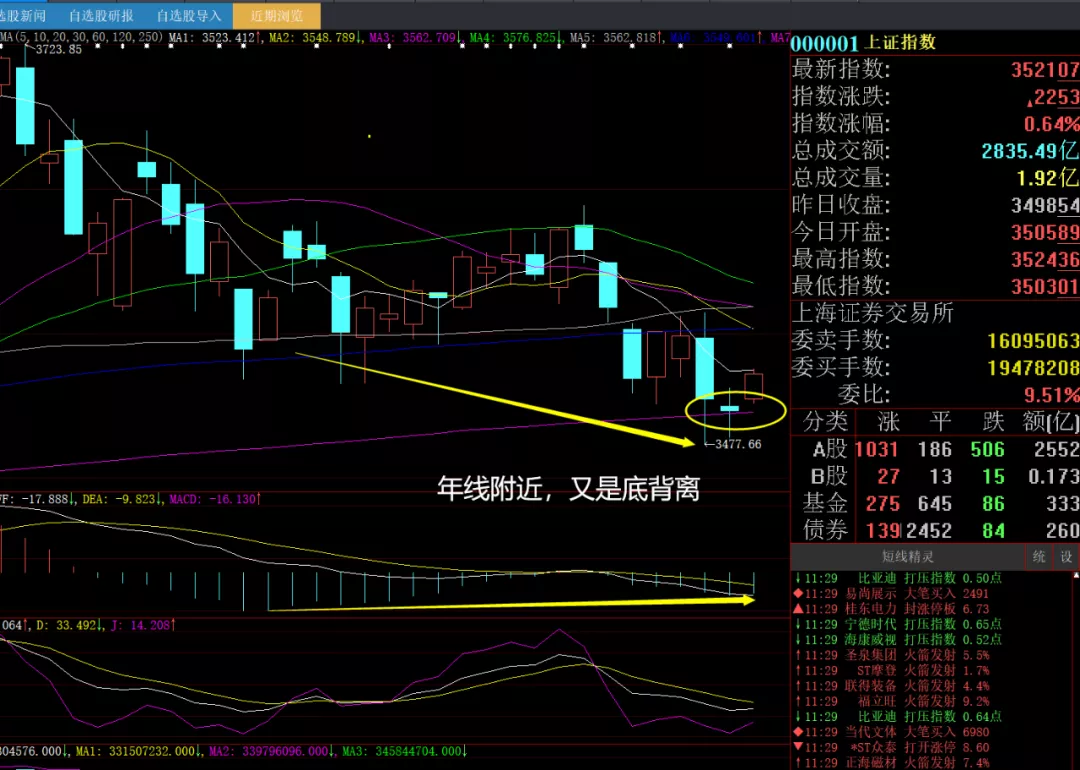This screenshot has width=1080, height=770.
Task: Click the volume MA3: 345844704.000 readout
Action: [405, 751]
